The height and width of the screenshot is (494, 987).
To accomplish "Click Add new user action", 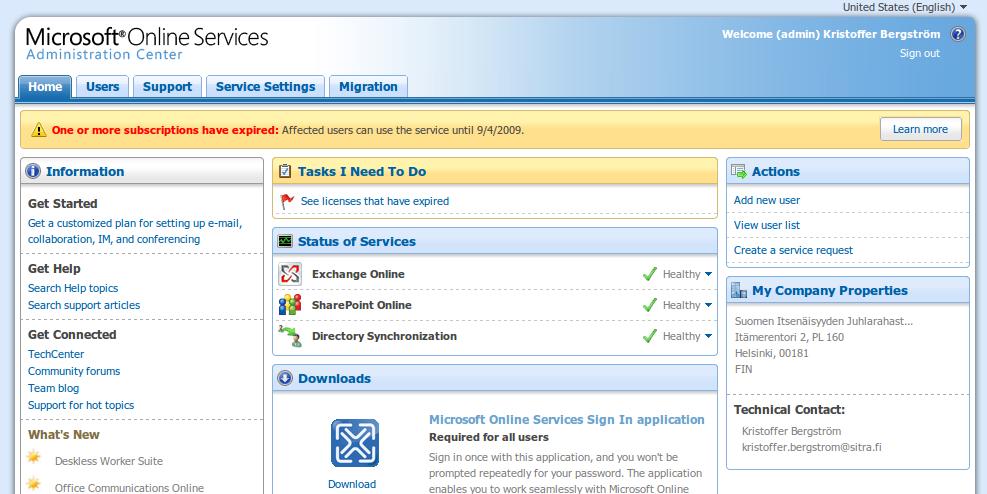I will [767, 200].
